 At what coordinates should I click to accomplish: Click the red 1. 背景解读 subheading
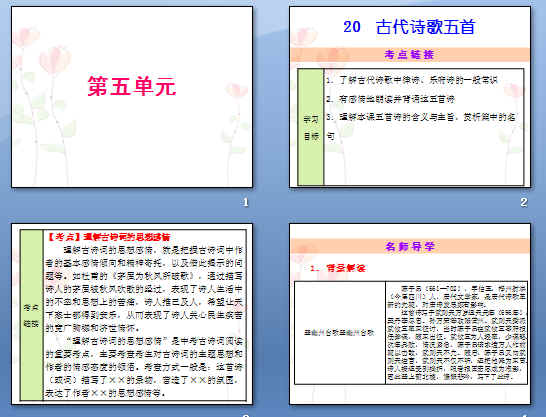tap(338, 268)
